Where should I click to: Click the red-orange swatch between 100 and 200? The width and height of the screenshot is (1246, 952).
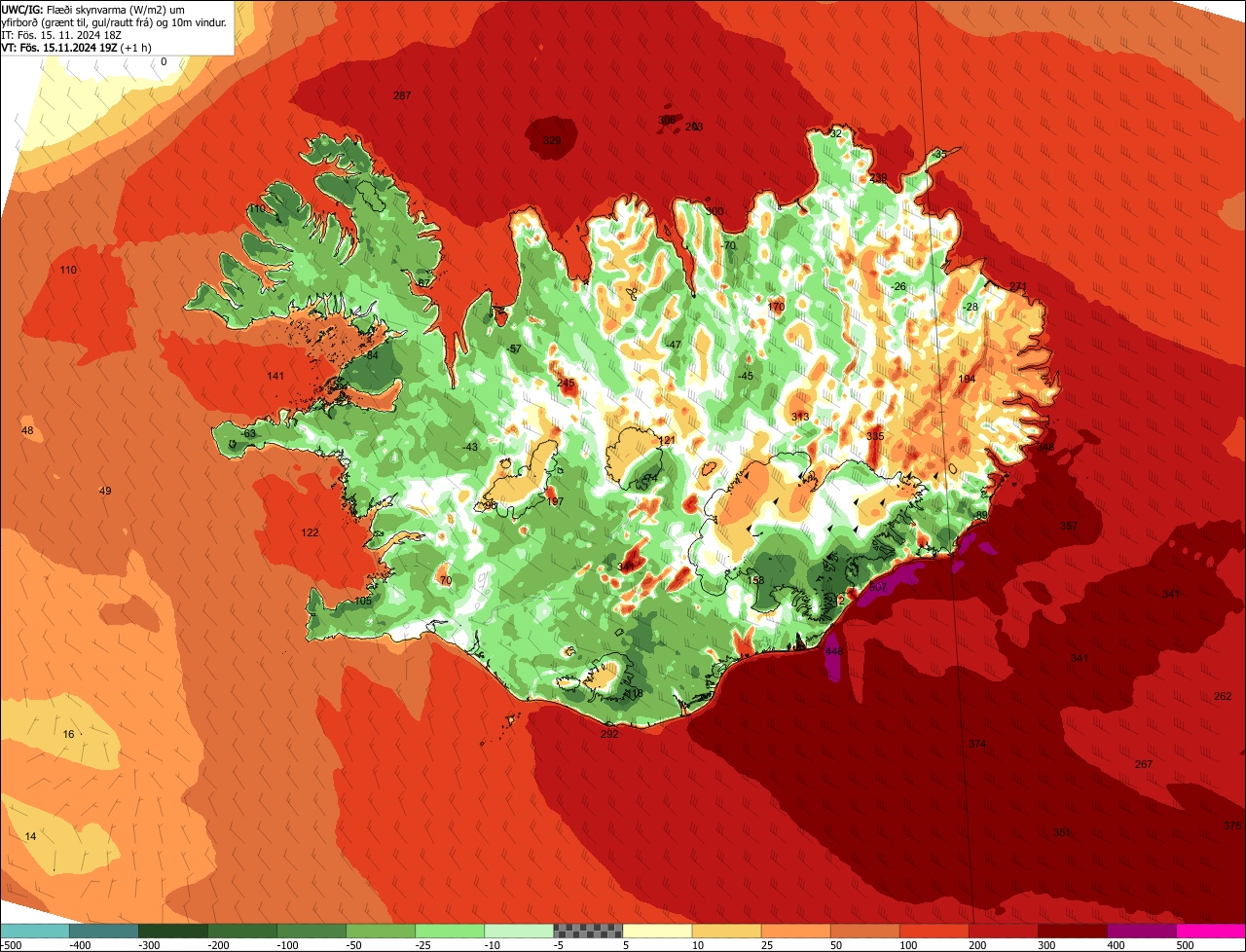[934, 931]
